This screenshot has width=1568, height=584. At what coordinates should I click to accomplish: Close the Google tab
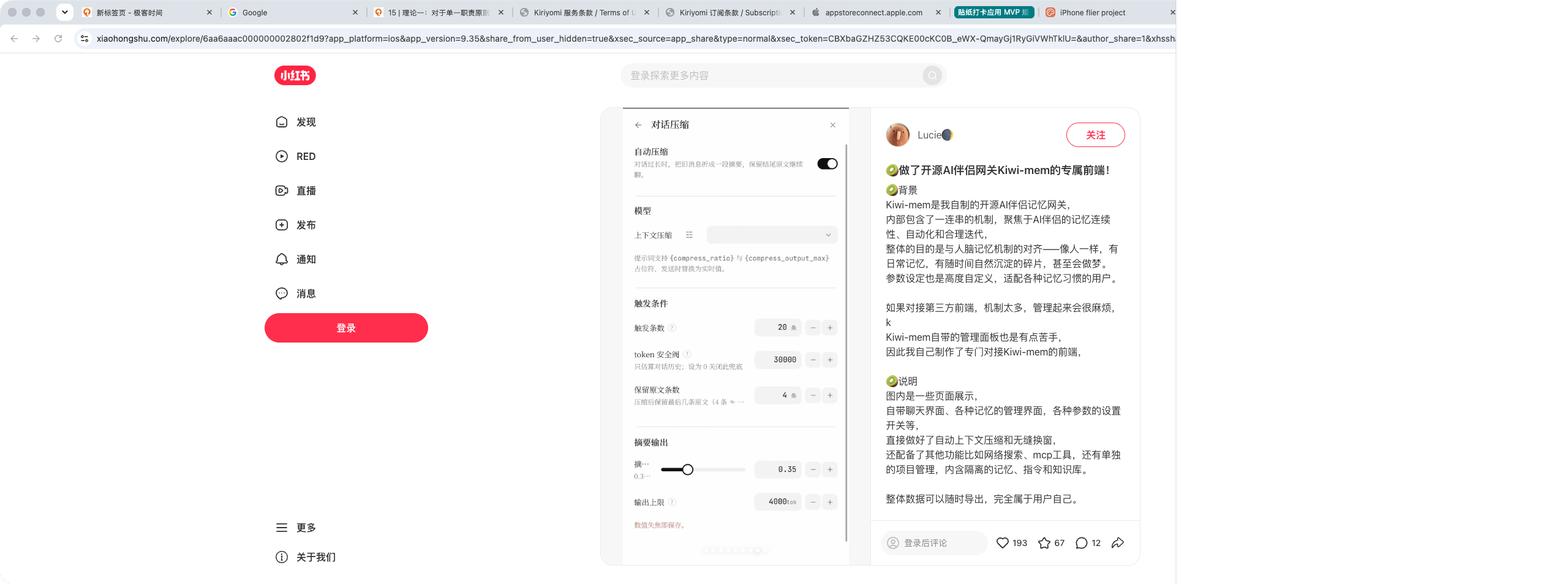coord(354,13)
